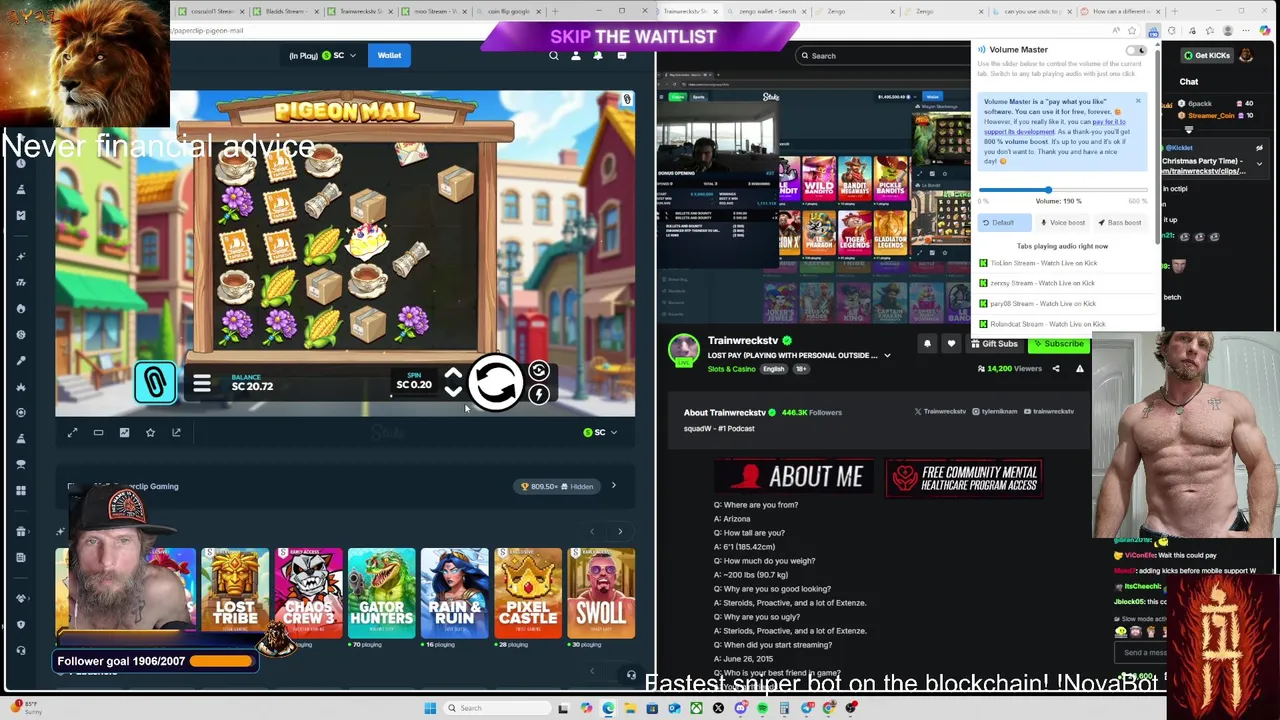This screenshot has height=720, width=1280.
Task: Toggle turbo lightning spin mode
Action: click(539, 395)
